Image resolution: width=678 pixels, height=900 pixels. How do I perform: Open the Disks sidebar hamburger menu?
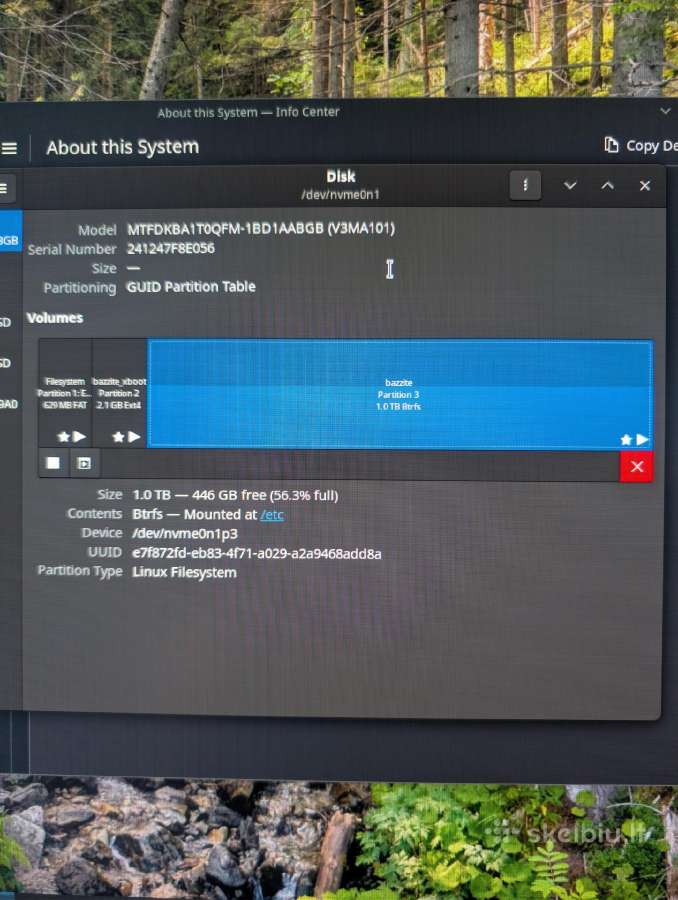(x=4, y=188)
